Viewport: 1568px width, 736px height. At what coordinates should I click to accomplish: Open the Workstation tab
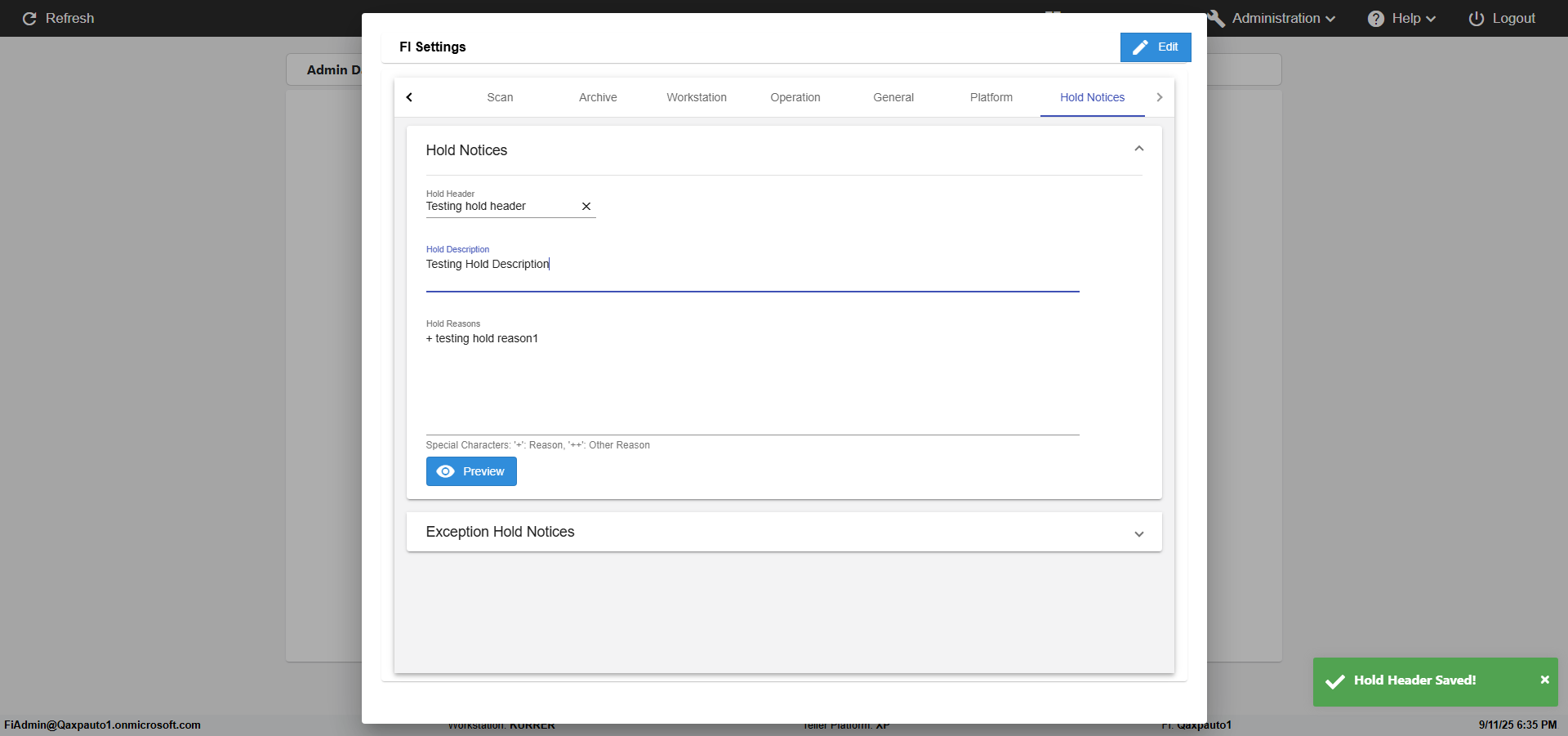[696, 97]
